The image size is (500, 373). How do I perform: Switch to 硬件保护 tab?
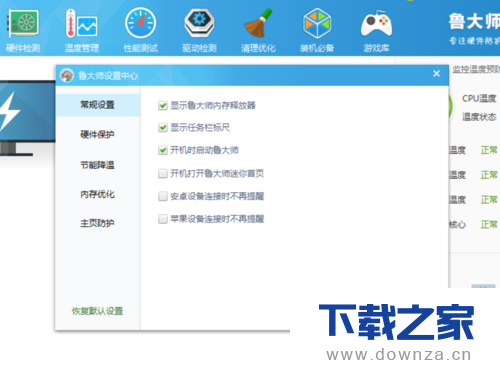point(98,135)
